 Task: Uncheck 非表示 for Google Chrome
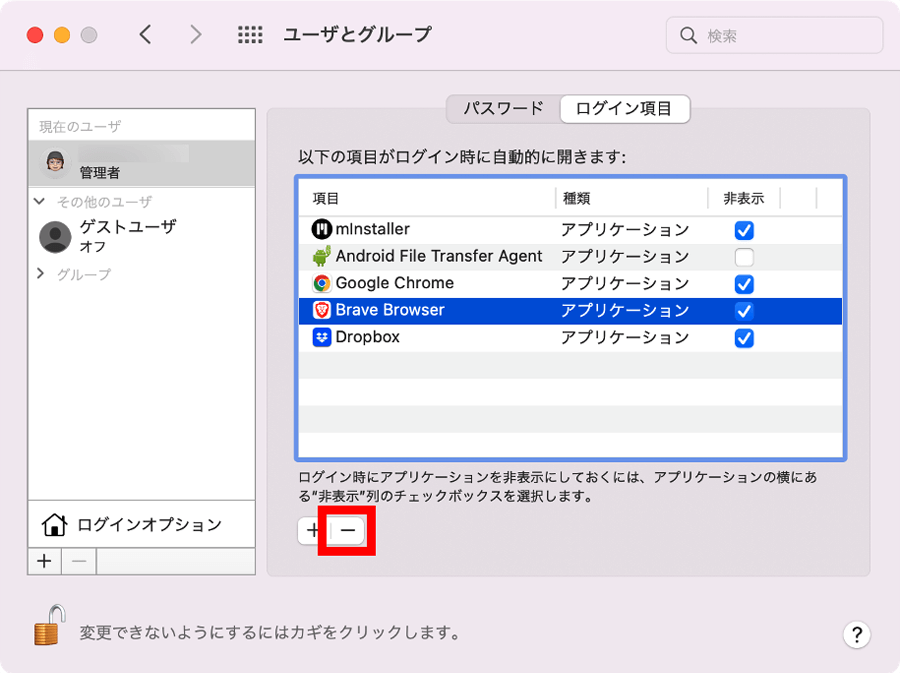pyautogui.click(x=744, y=284)
